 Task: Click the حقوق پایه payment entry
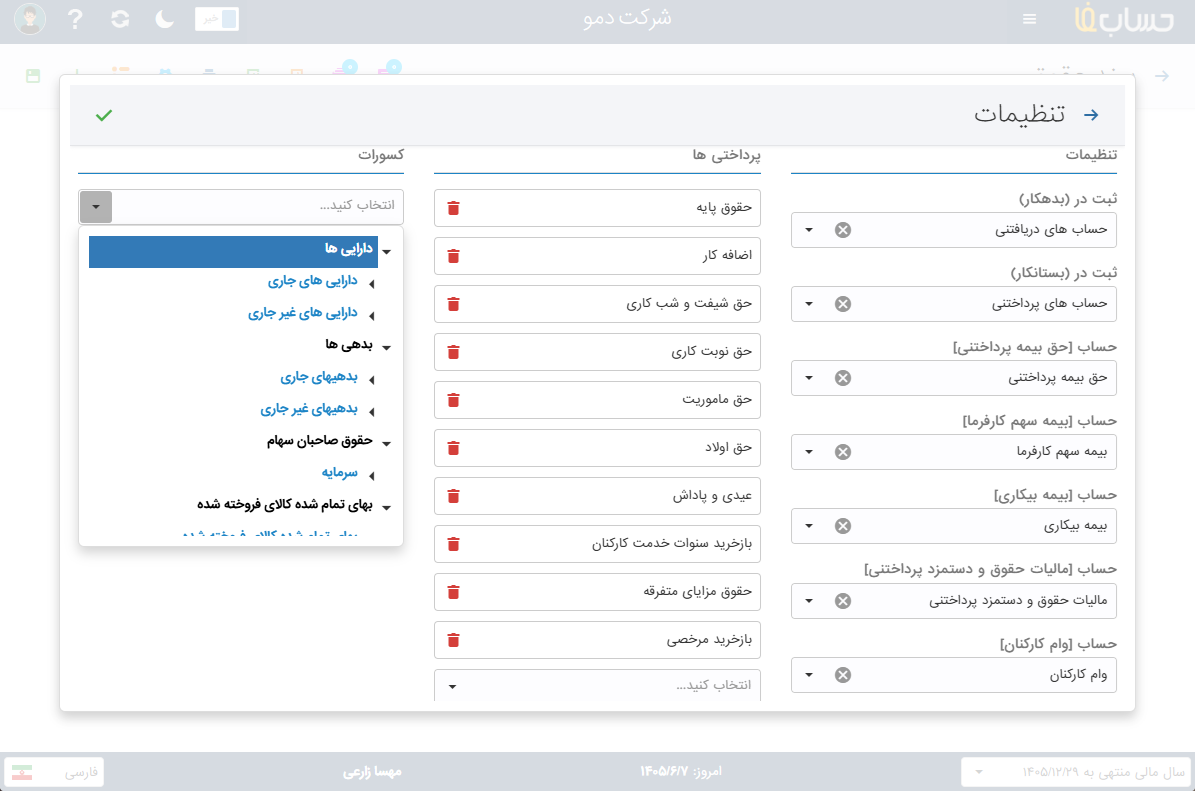click(598, 208)
